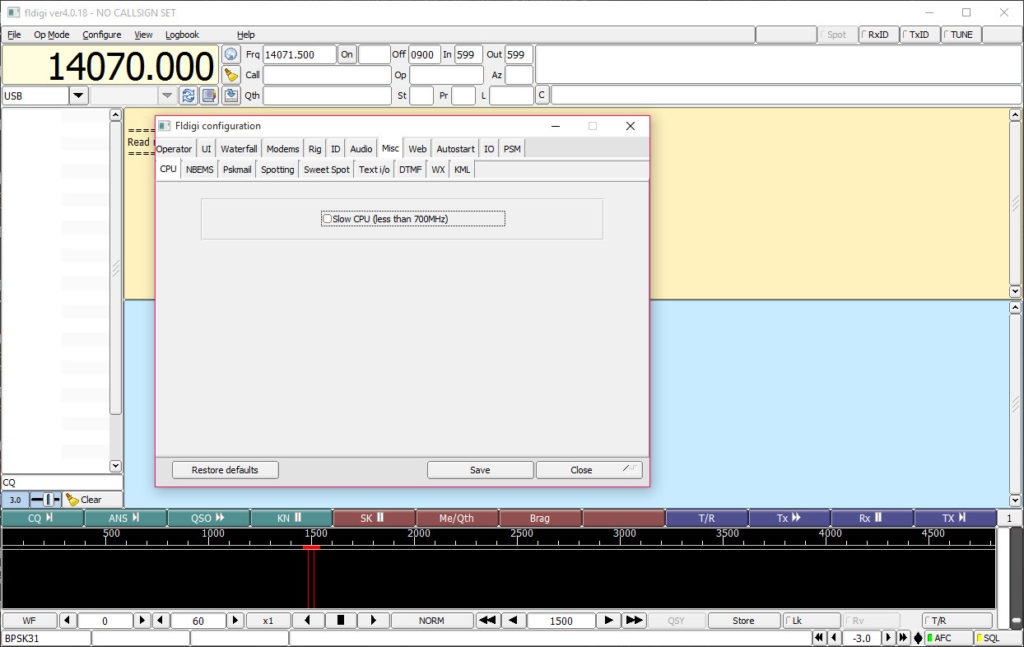Toggle the TxID button
The width and height of the screenshot is (1024, 647).
pyautogui.click(x=918, y=35)
